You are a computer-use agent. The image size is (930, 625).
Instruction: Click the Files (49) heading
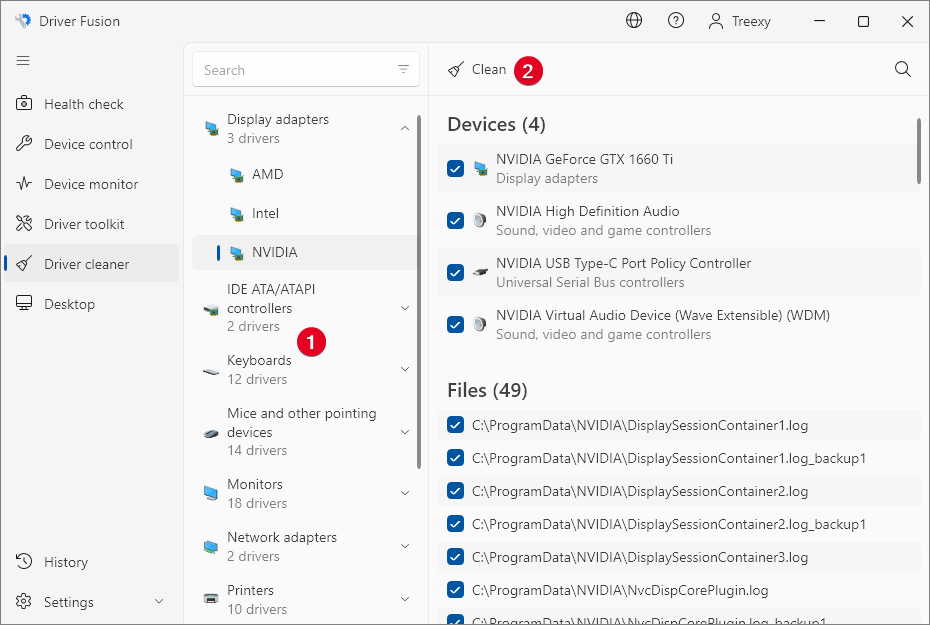point(488,390)
